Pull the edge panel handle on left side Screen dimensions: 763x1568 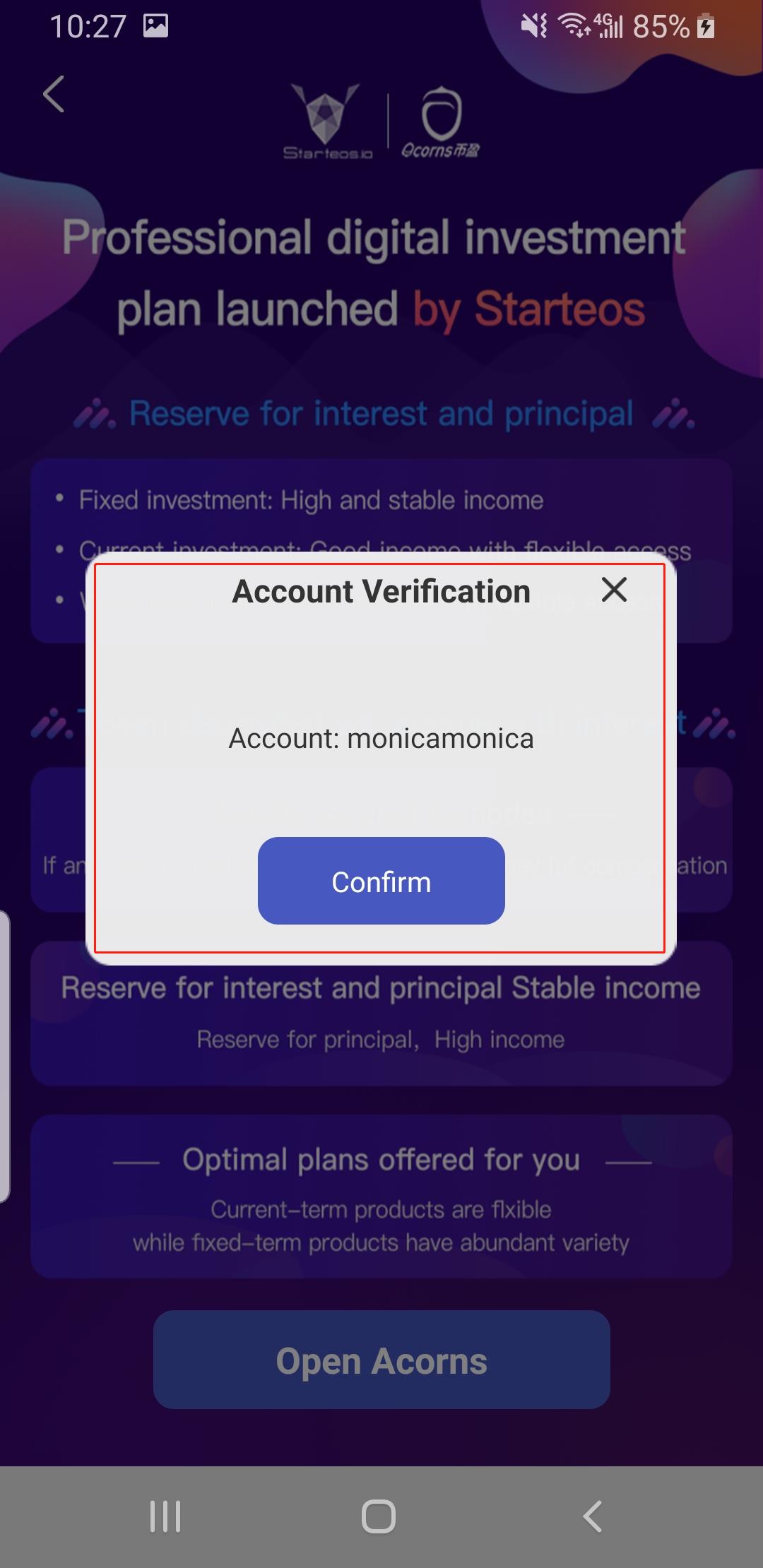(x=5, y=1057)
